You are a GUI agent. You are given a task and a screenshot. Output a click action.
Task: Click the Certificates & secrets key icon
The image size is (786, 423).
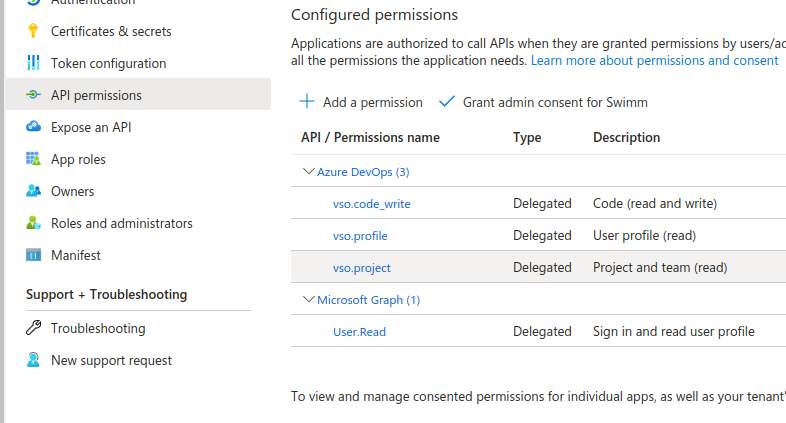33,31
